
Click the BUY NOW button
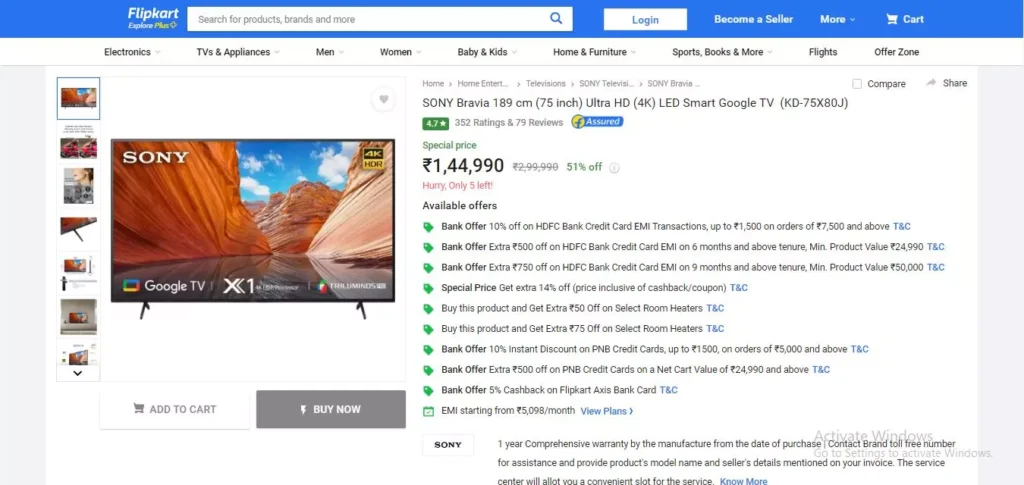click(330, 409)
